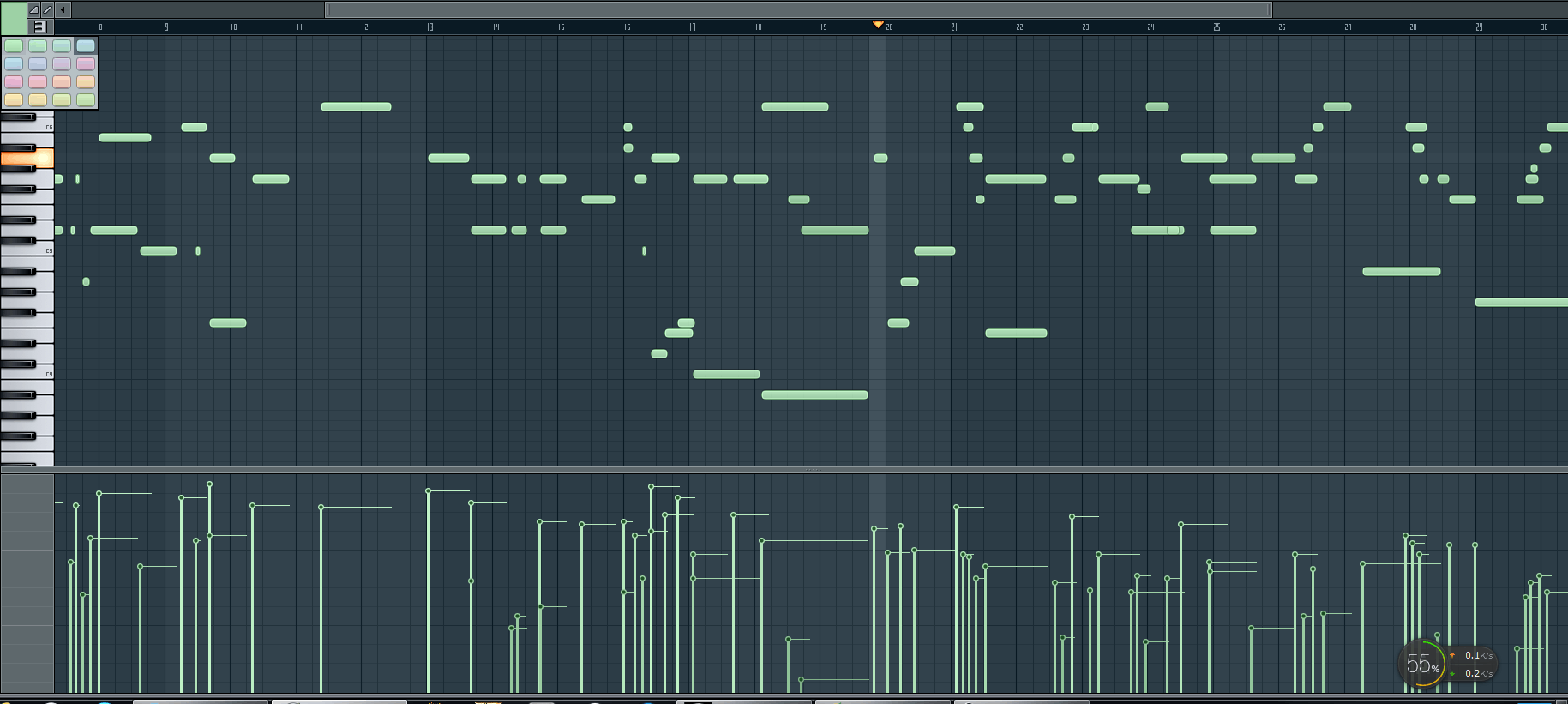Image resolution: width=1568 pixels, height=704 pixels.
Task: Select the yellow-green swatch third in the bottom row
Action: coord(62,99)
